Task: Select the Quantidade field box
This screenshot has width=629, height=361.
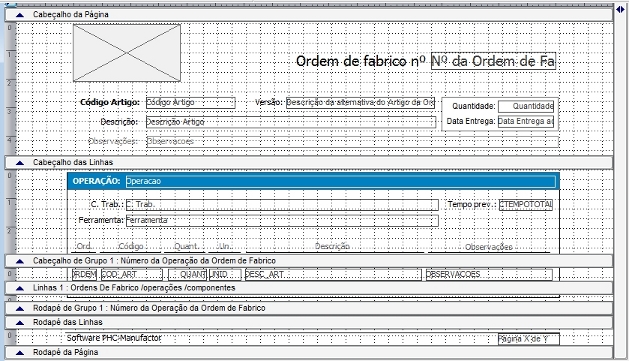Action: (x=526, y=106)
